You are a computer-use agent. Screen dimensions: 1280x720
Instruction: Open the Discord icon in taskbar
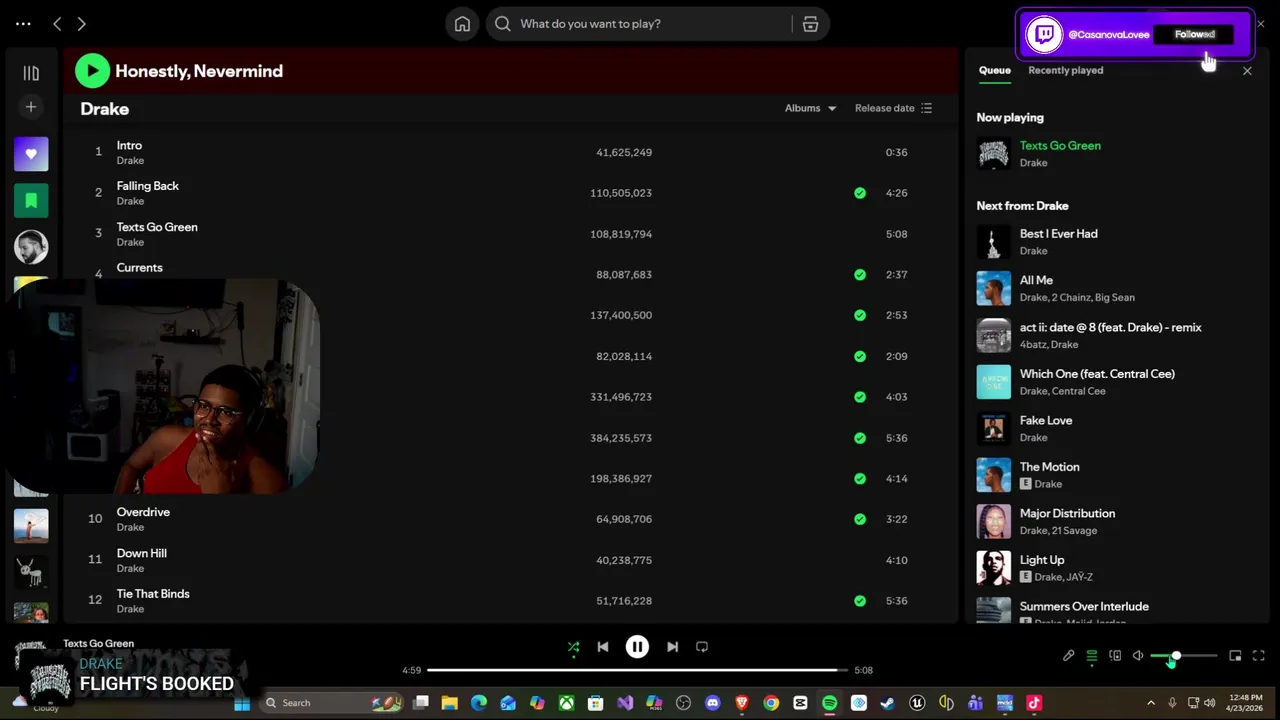coord(712,703)
